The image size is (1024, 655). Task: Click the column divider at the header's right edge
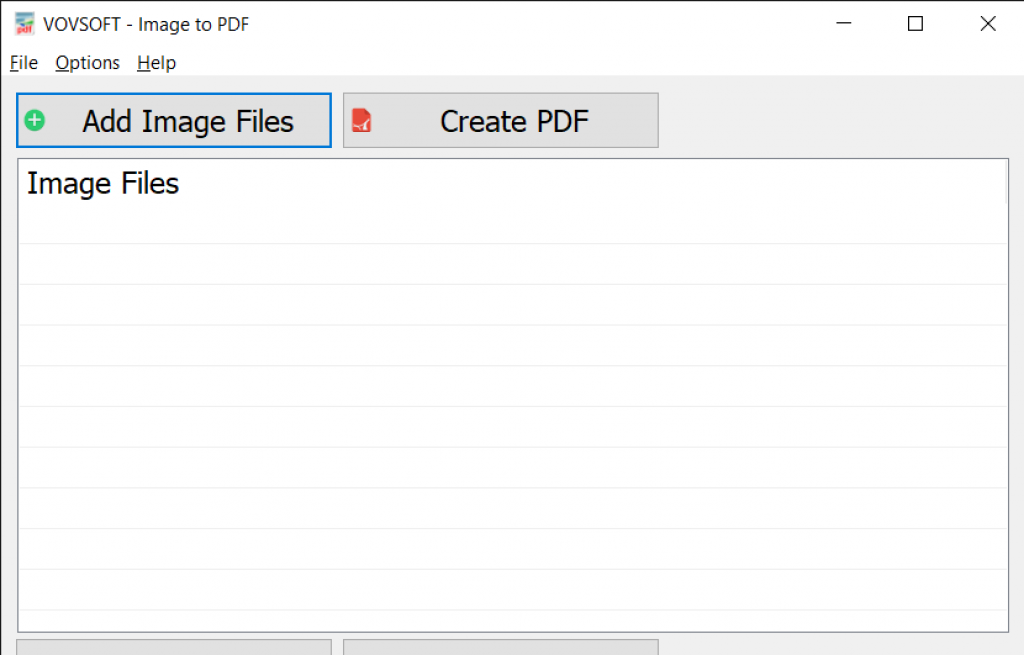(x=1006, y=183)
